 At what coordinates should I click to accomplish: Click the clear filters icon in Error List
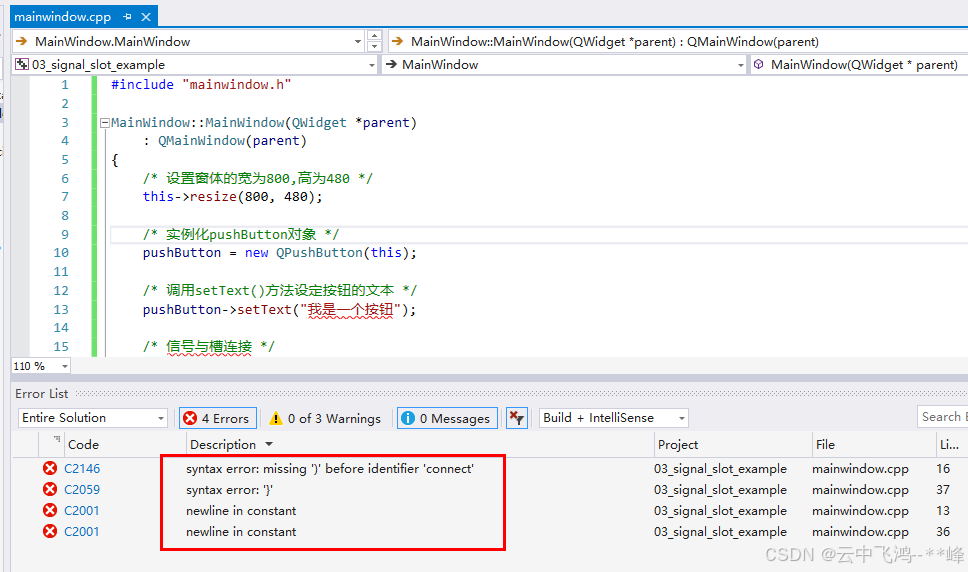516,418
